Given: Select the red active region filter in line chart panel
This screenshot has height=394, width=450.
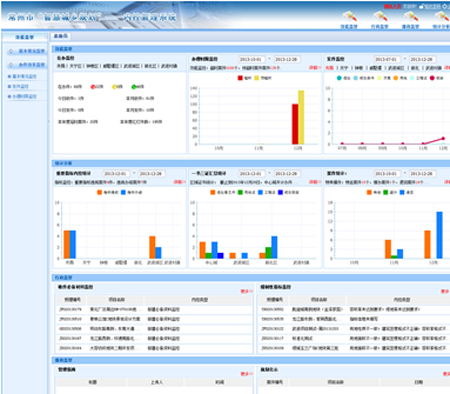Looking at the screenshot, I should tap(329, 68).
